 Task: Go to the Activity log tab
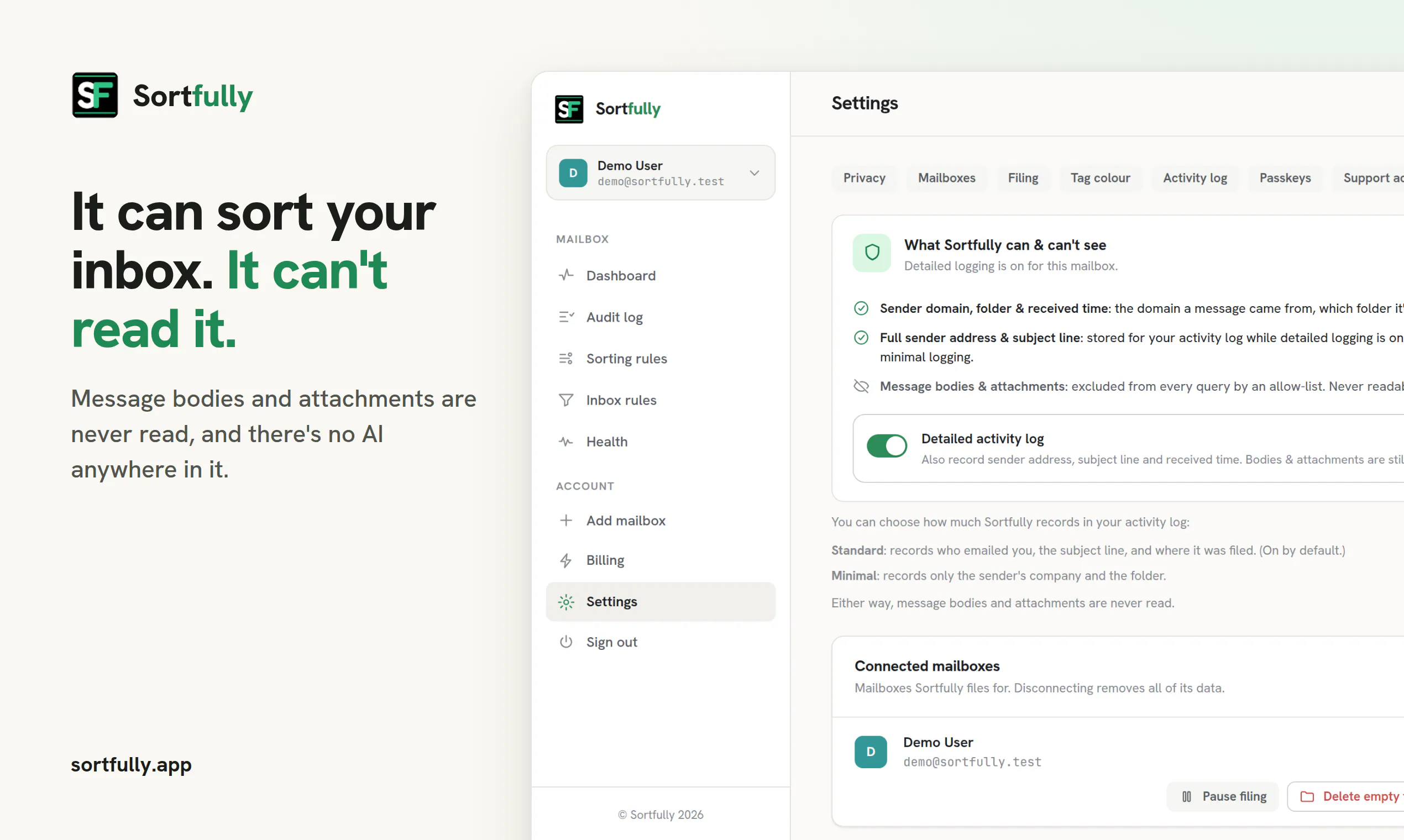pos(1195,178)
